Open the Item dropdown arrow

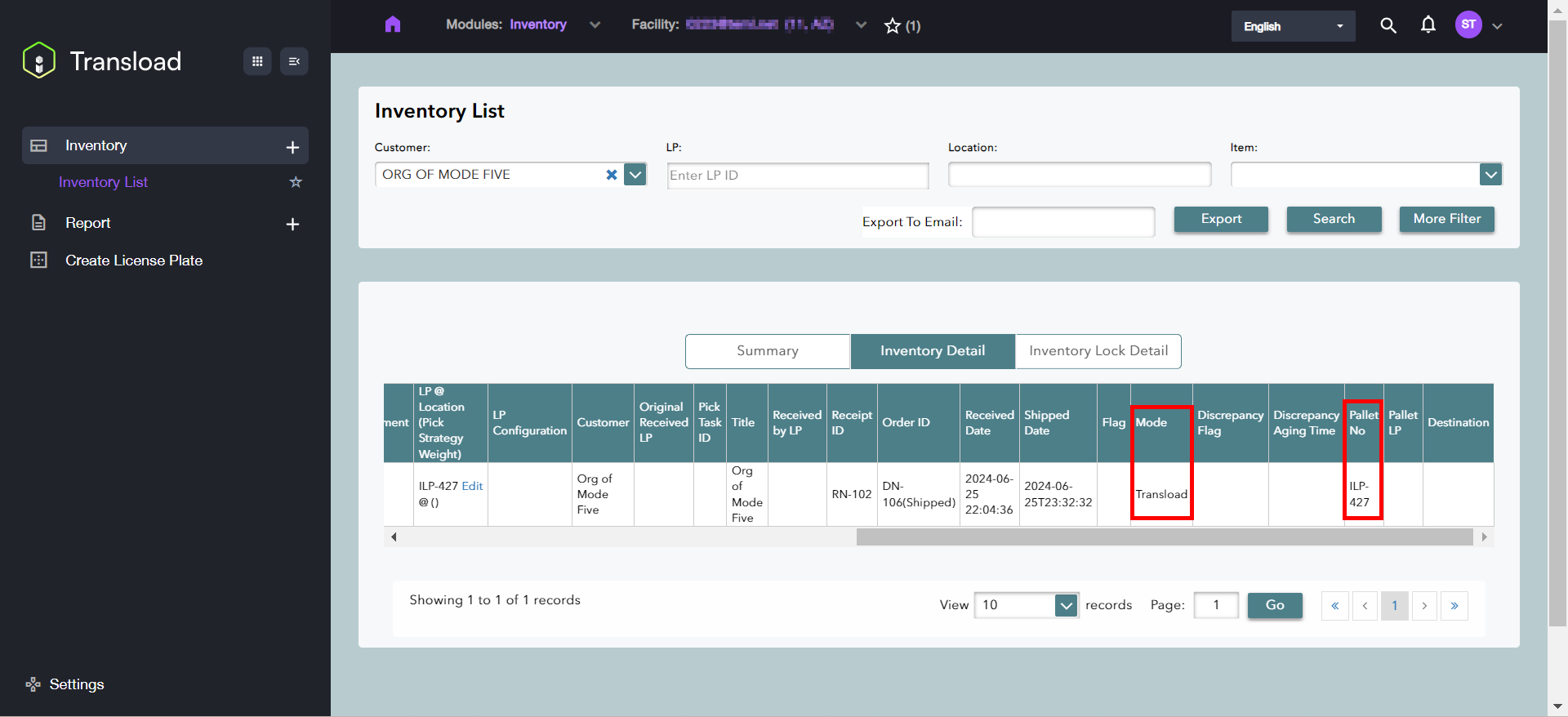pos(1490,175)
